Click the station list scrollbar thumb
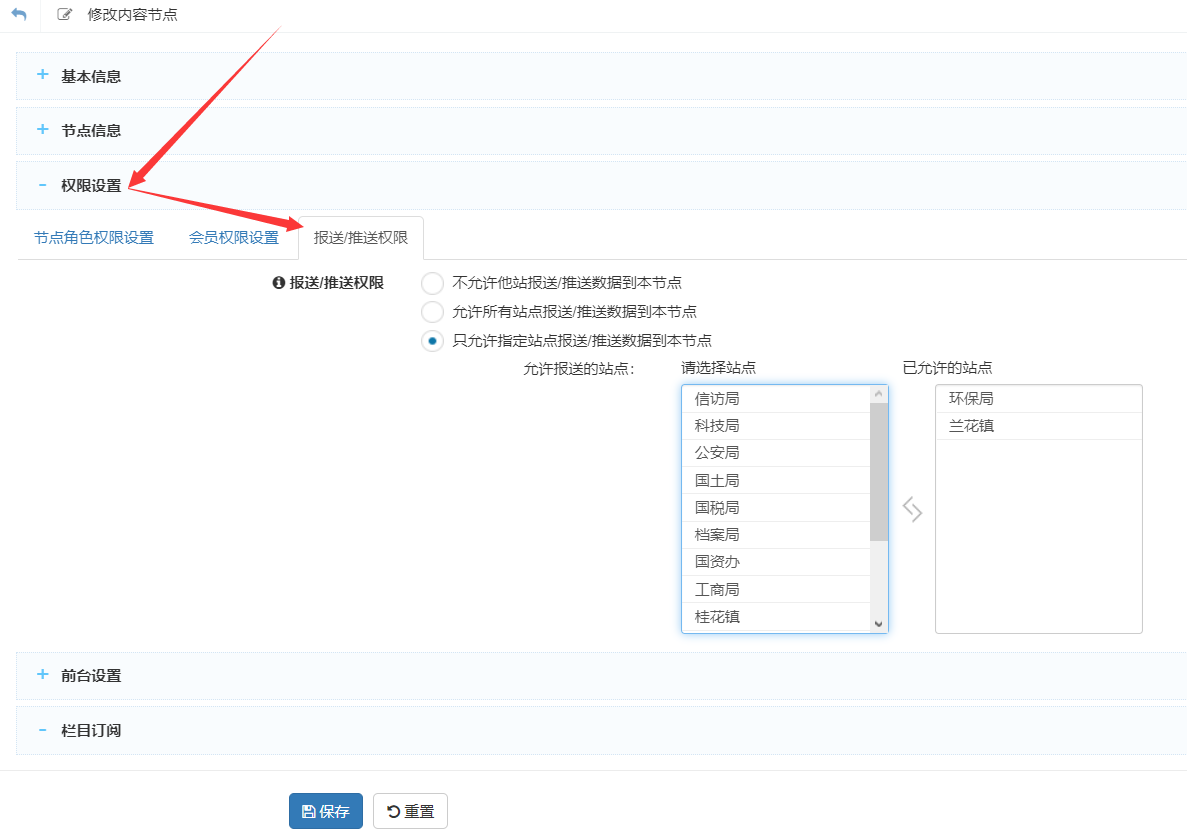 click(879, 470)
